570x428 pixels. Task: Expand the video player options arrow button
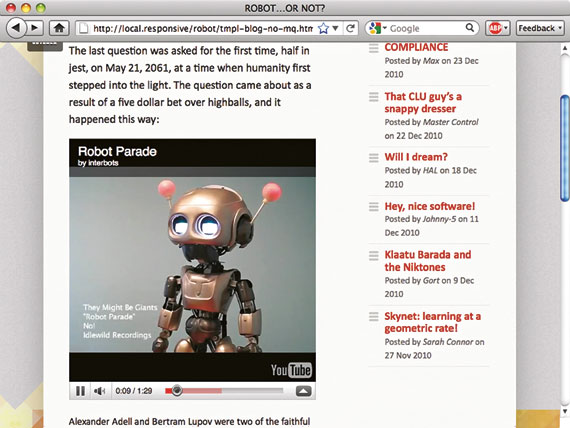[x=304, y=391]
